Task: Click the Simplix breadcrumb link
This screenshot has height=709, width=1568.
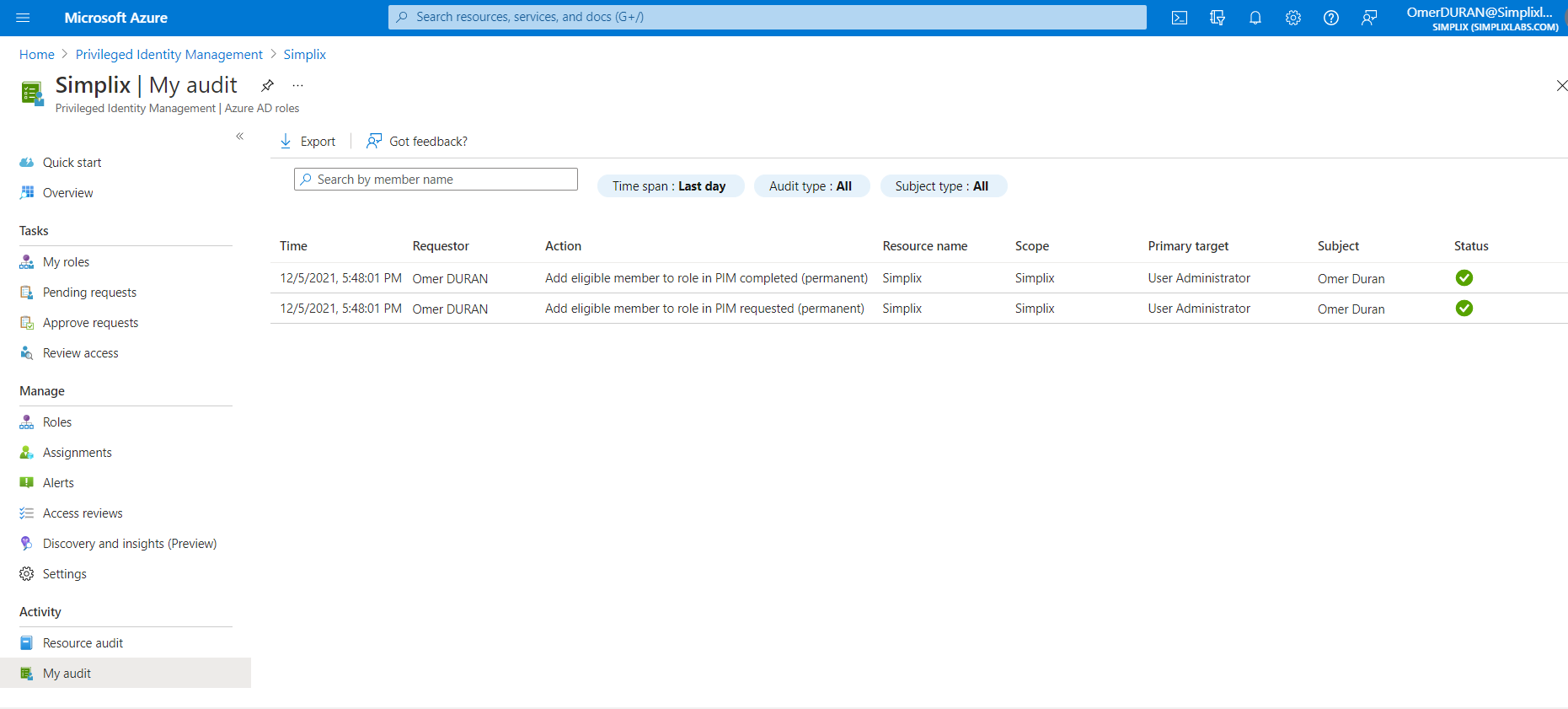Action: pyautogui.click(x=304, y=55)
